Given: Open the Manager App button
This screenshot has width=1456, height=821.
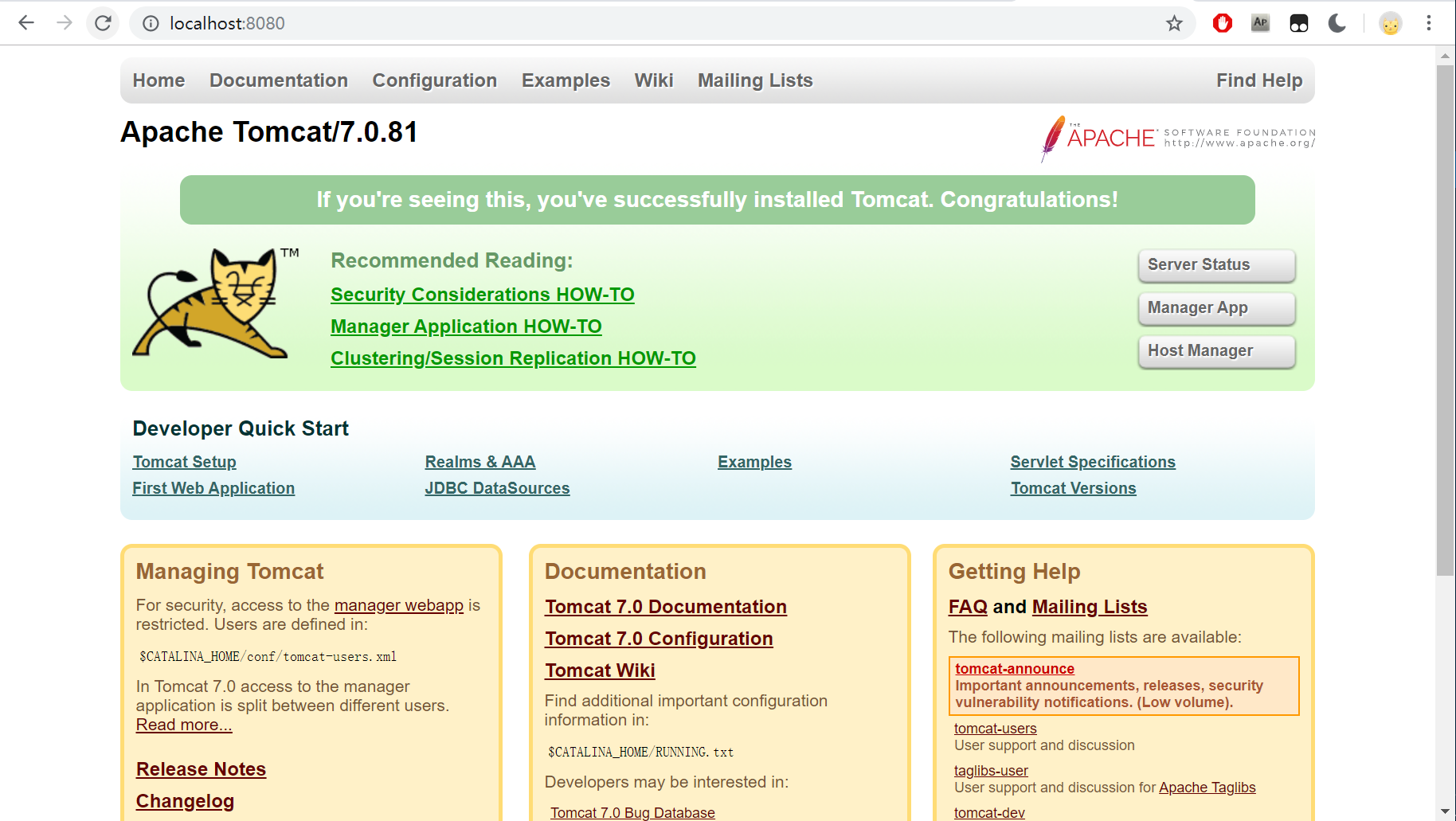Looking at the screenshot, I should 1217,308.
